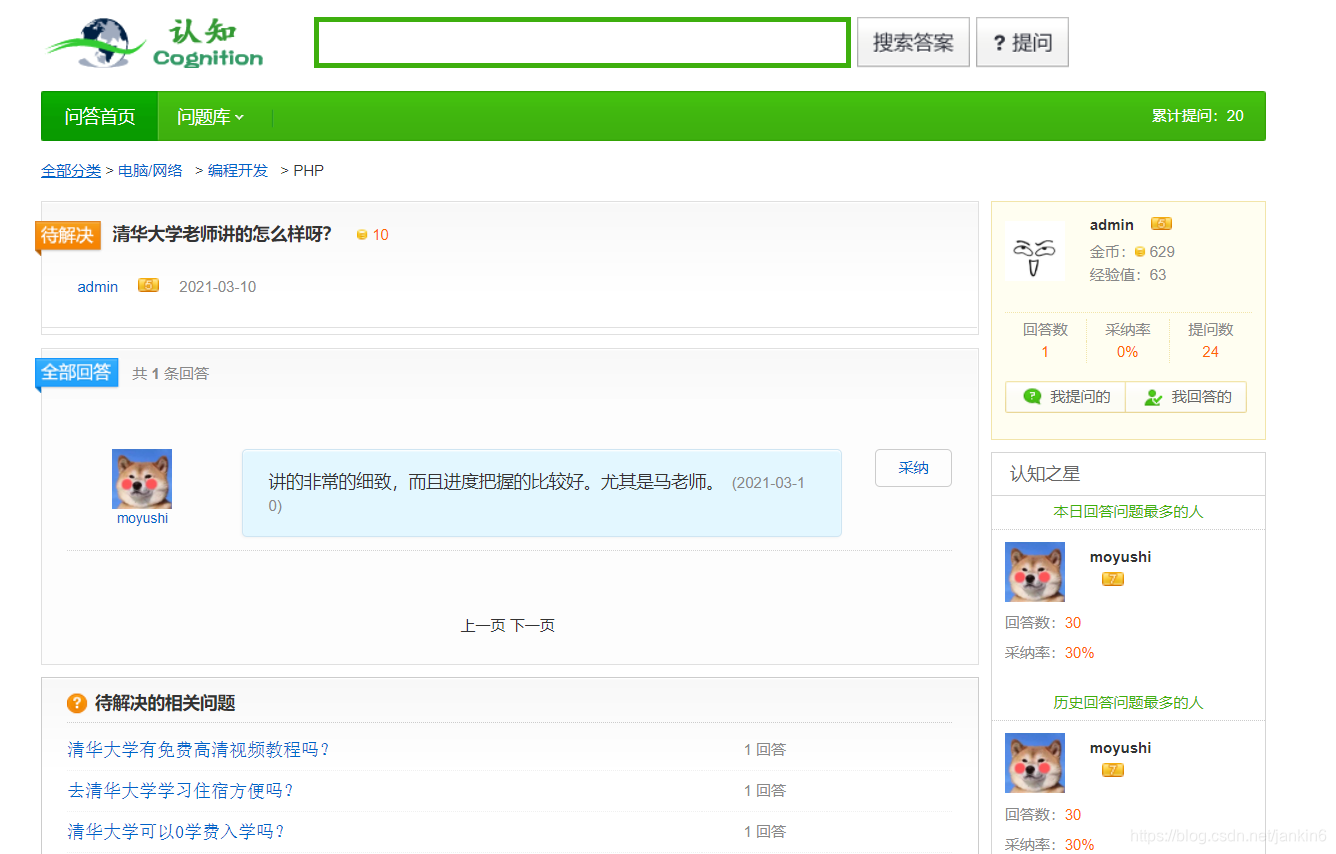Image resolution: width=1336 pixels, height=854 pixels.
Task: Click admin's level badge beside the username
Action: 147,284
